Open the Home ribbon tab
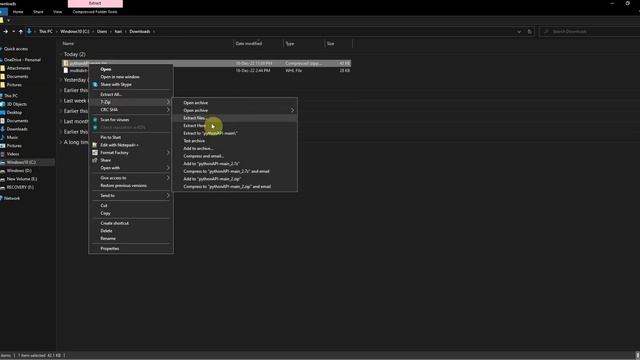Image resolution: width=640 pixels, height=360 pixels. tap(18, 12)
